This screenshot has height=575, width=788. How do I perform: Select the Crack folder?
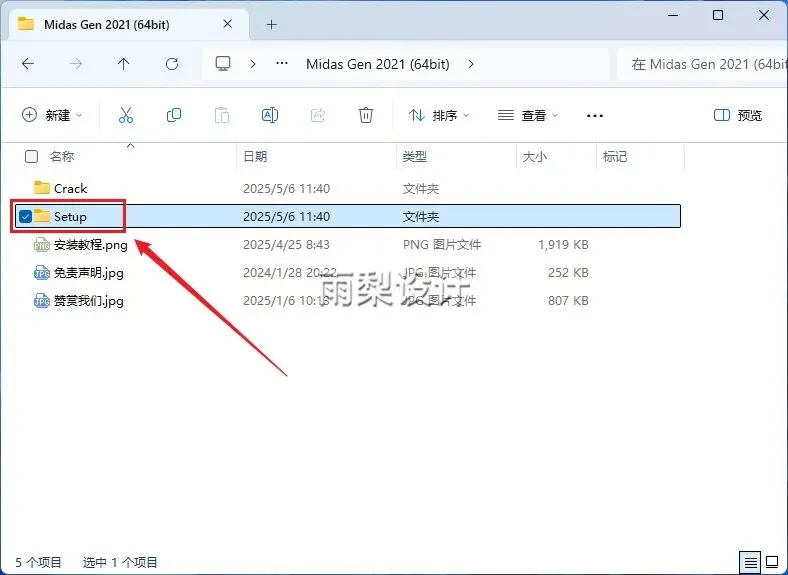click(x=70, y=188)
